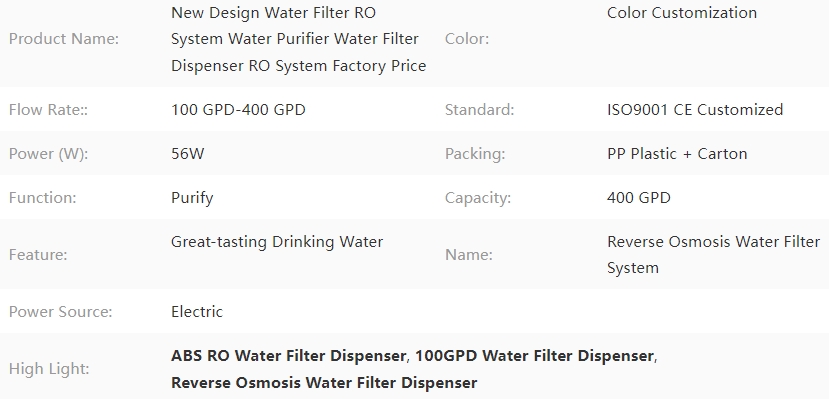Screen dimensions: 829x399
Task: Select the 100 GPD-400 GPD value
Action: coord(238,109)
